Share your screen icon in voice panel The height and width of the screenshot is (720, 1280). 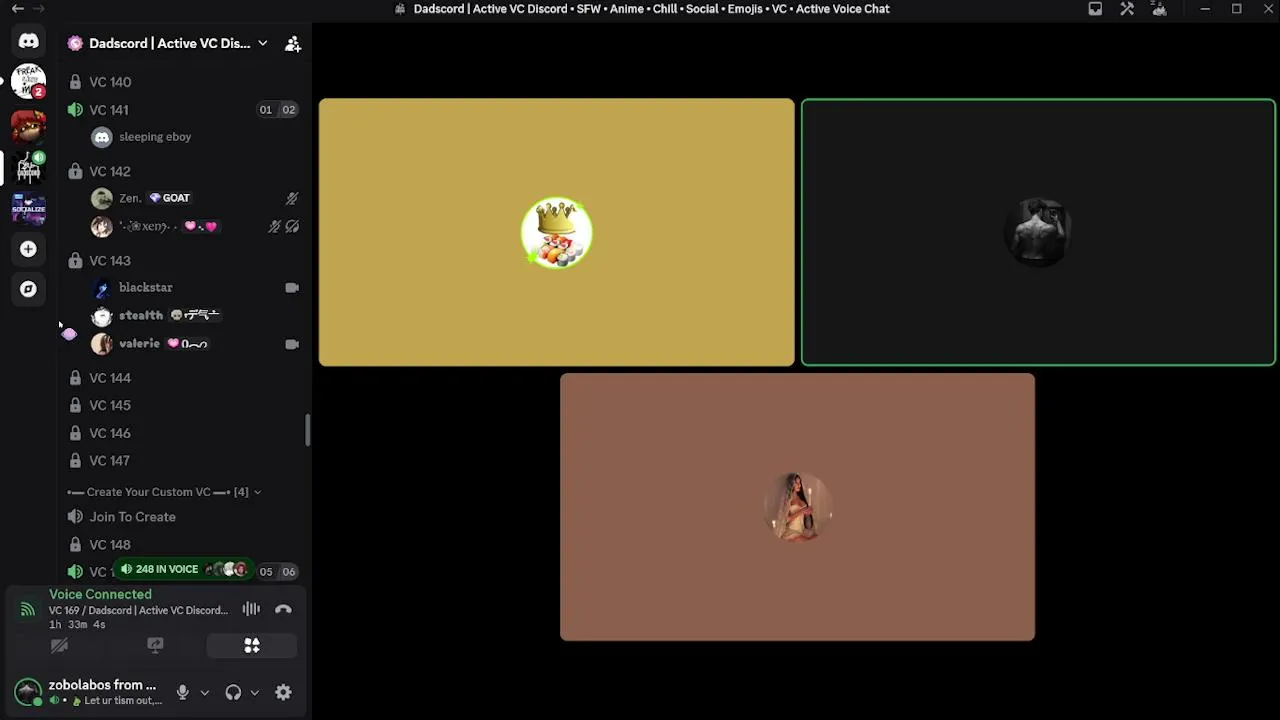click(x=155, y=646)
